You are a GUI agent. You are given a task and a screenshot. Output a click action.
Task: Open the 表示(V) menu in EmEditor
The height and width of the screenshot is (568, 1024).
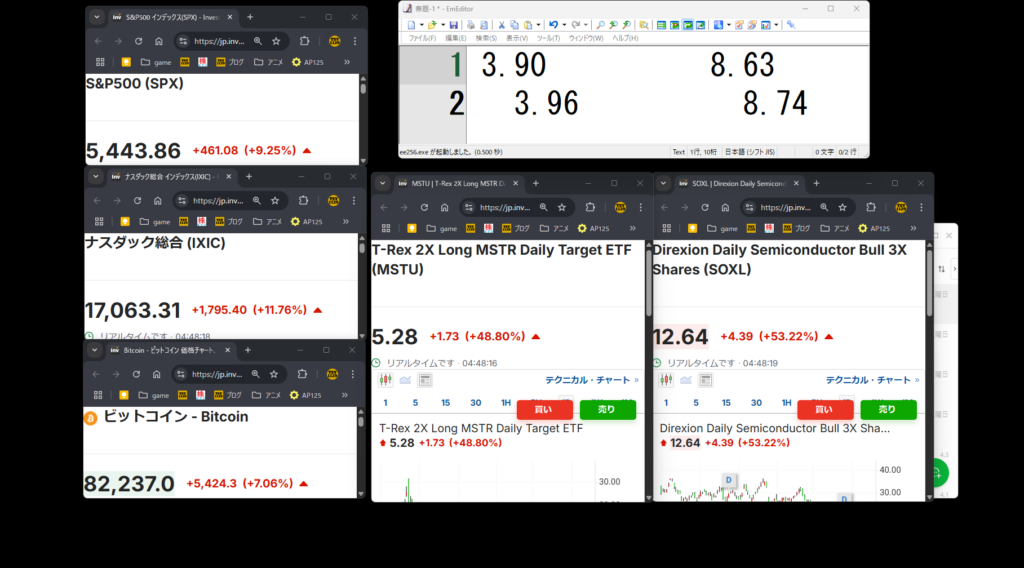517,39
